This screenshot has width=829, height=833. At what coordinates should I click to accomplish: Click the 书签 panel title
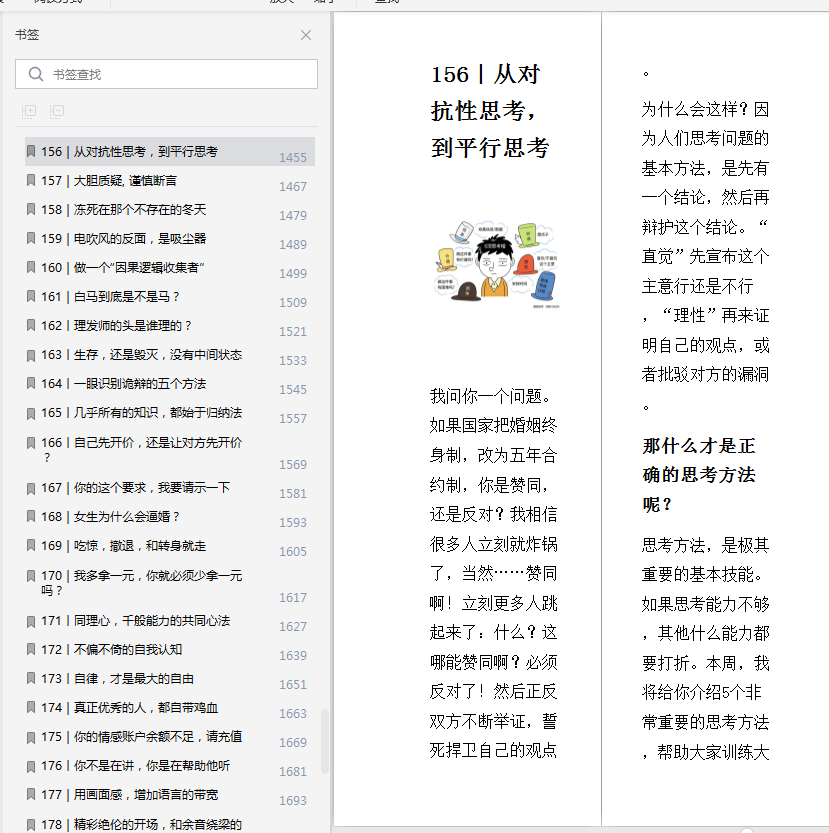[x=27, y=35]
